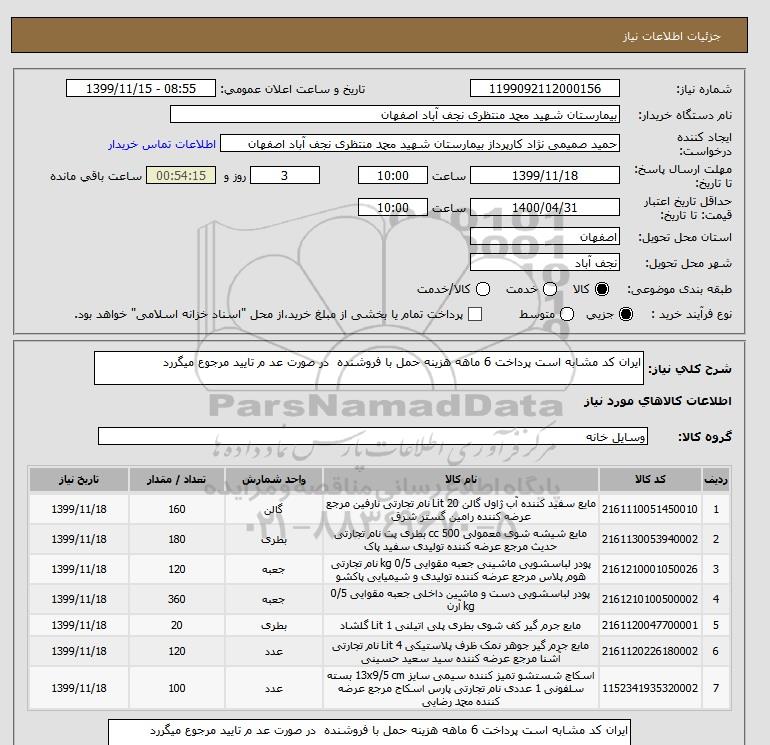Click the delivery province اصفهان field

[x=545, y=237]
